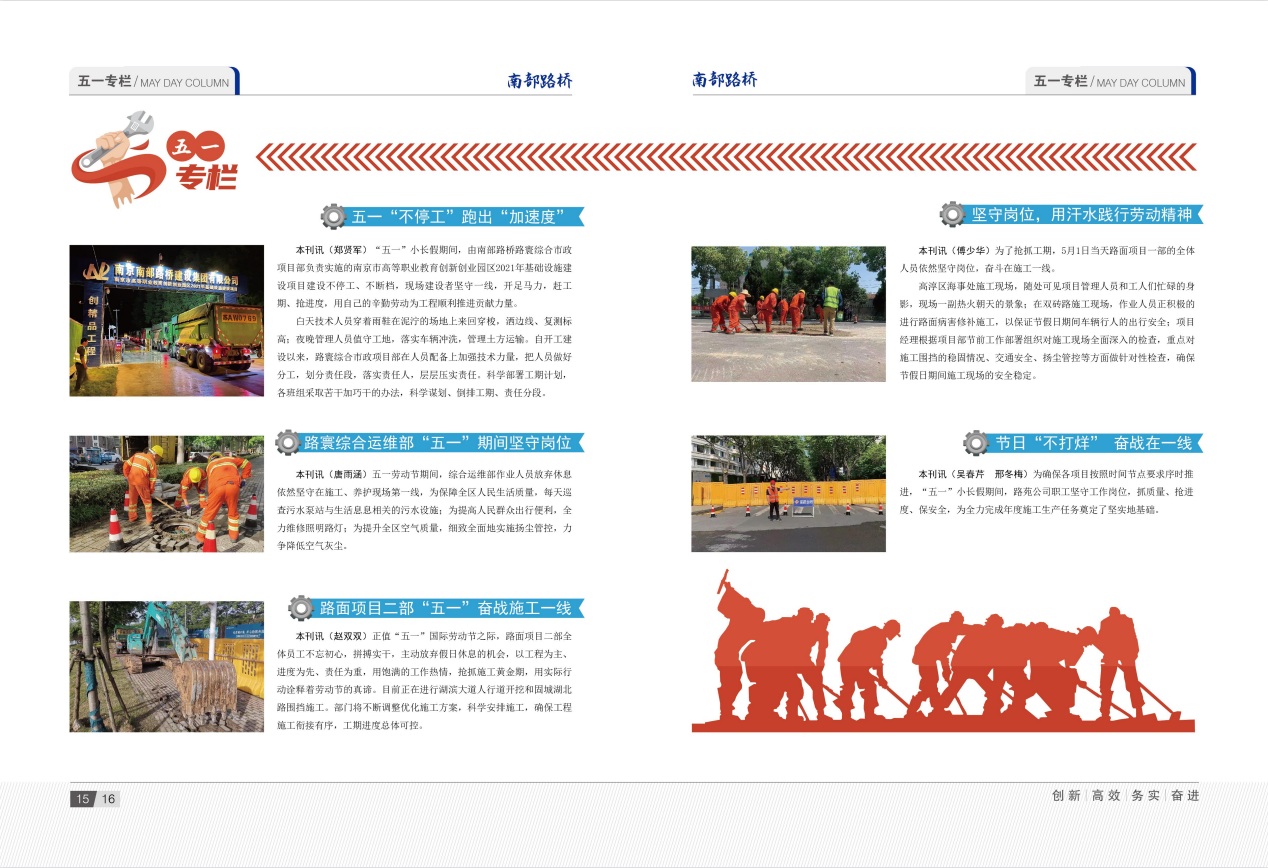Open the excavator digging photo
This screenshot has width=1268, height=868.
167,666
